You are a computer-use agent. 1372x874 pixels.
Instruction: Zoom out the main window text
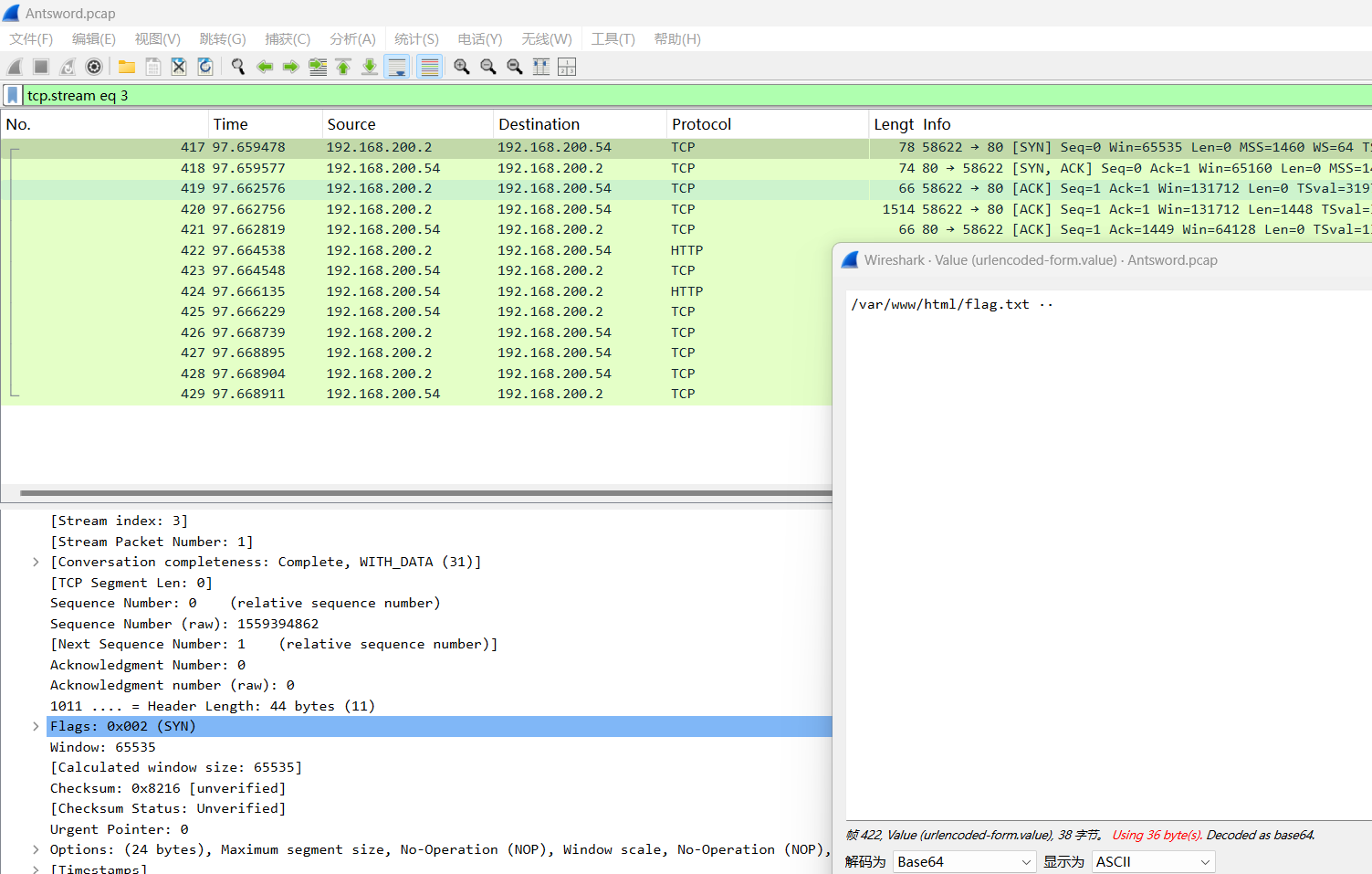coord(488,67)
